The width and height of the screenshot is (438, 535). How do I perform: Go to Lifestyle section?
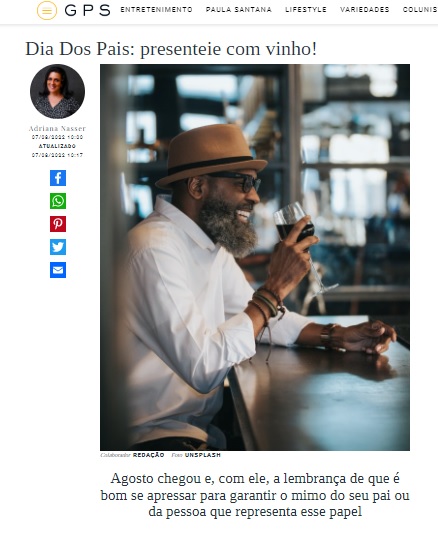point(306,10)
